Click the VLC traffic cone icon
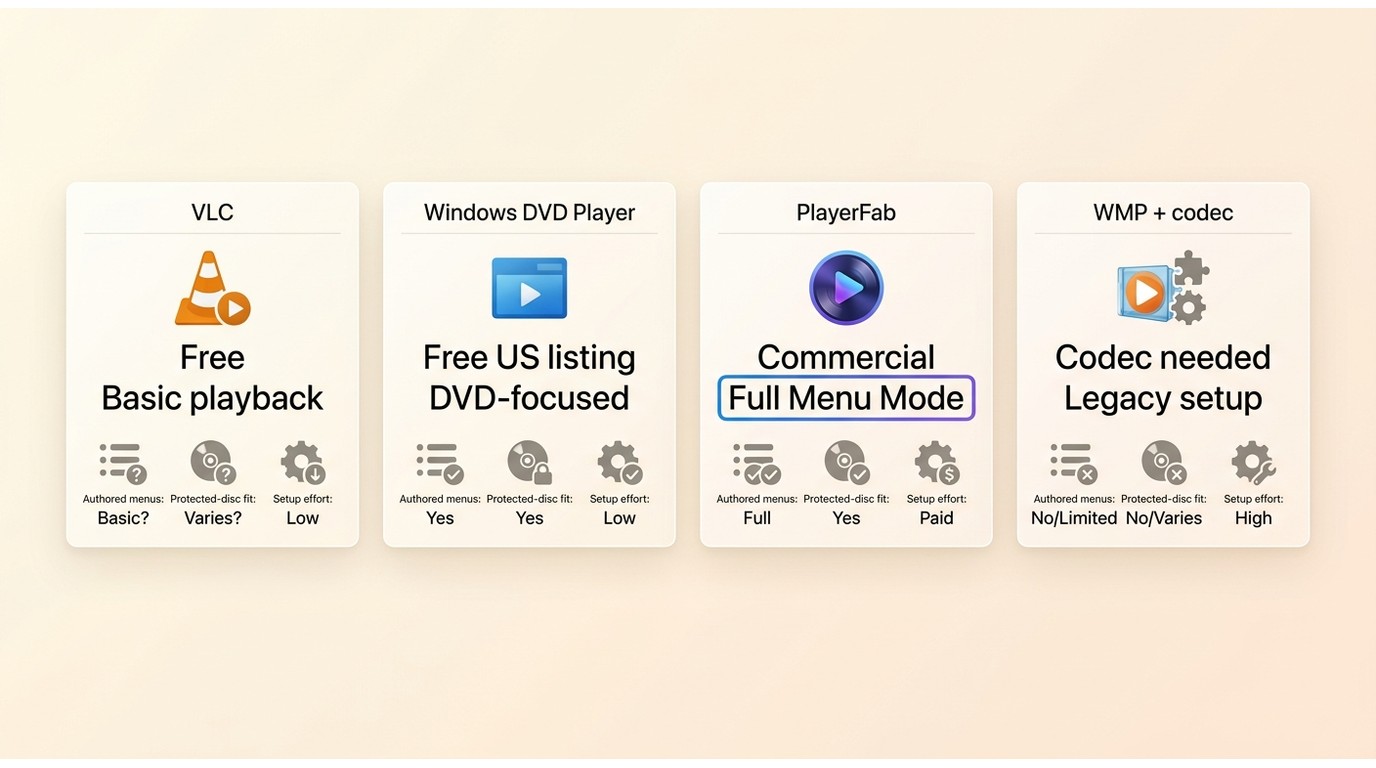The height and width of the screenshot is (768, 1376). (x=212, y=288)
